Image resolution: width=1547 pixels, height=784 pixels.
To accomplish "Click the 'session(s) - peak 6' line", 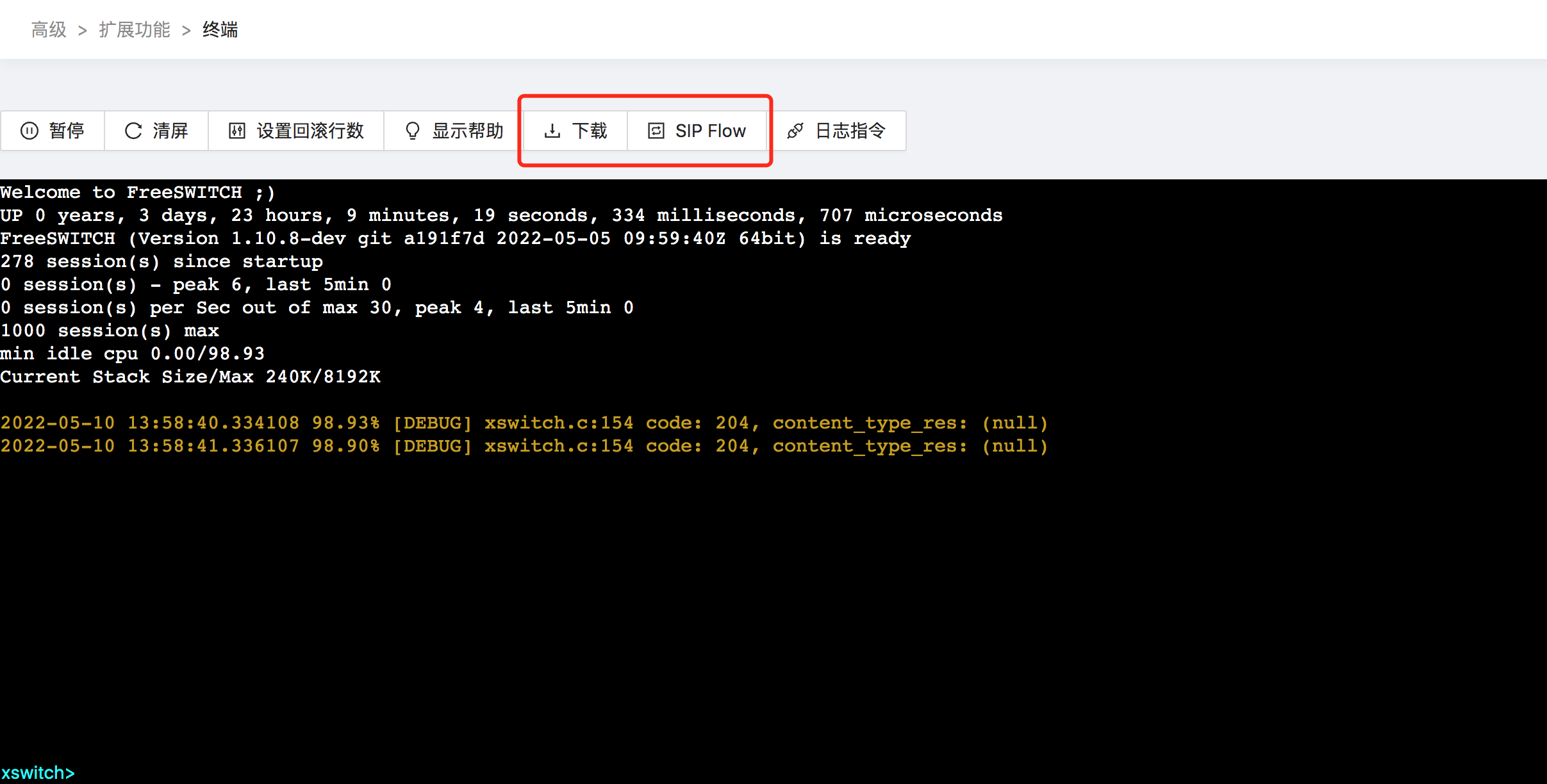I will [196, 284].
